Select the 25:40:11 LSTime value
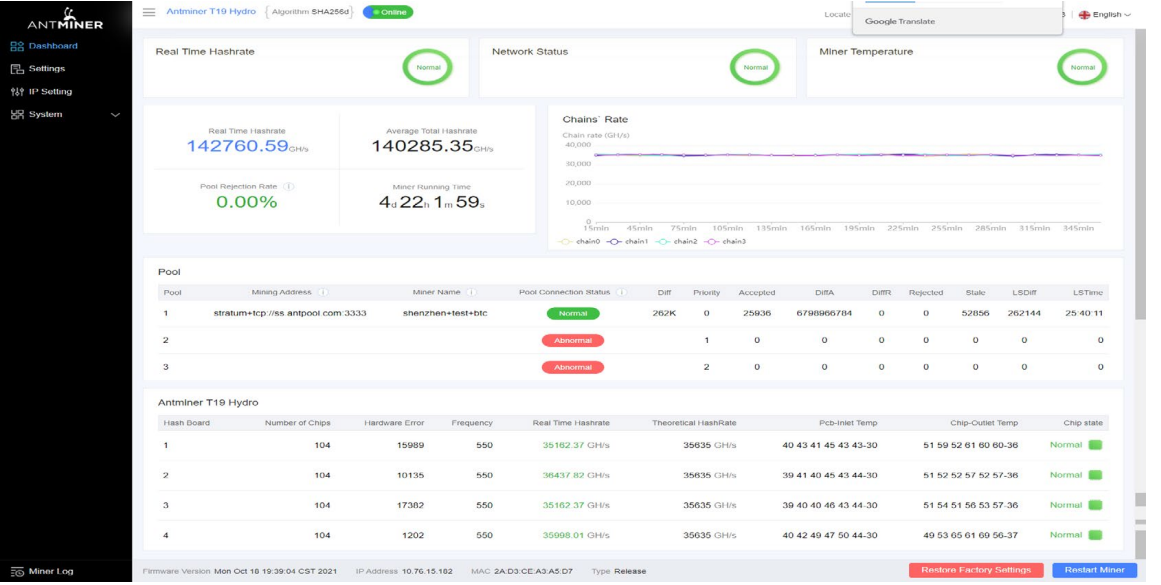Screen dimensions: 1161x585 tap(1084, 314)
